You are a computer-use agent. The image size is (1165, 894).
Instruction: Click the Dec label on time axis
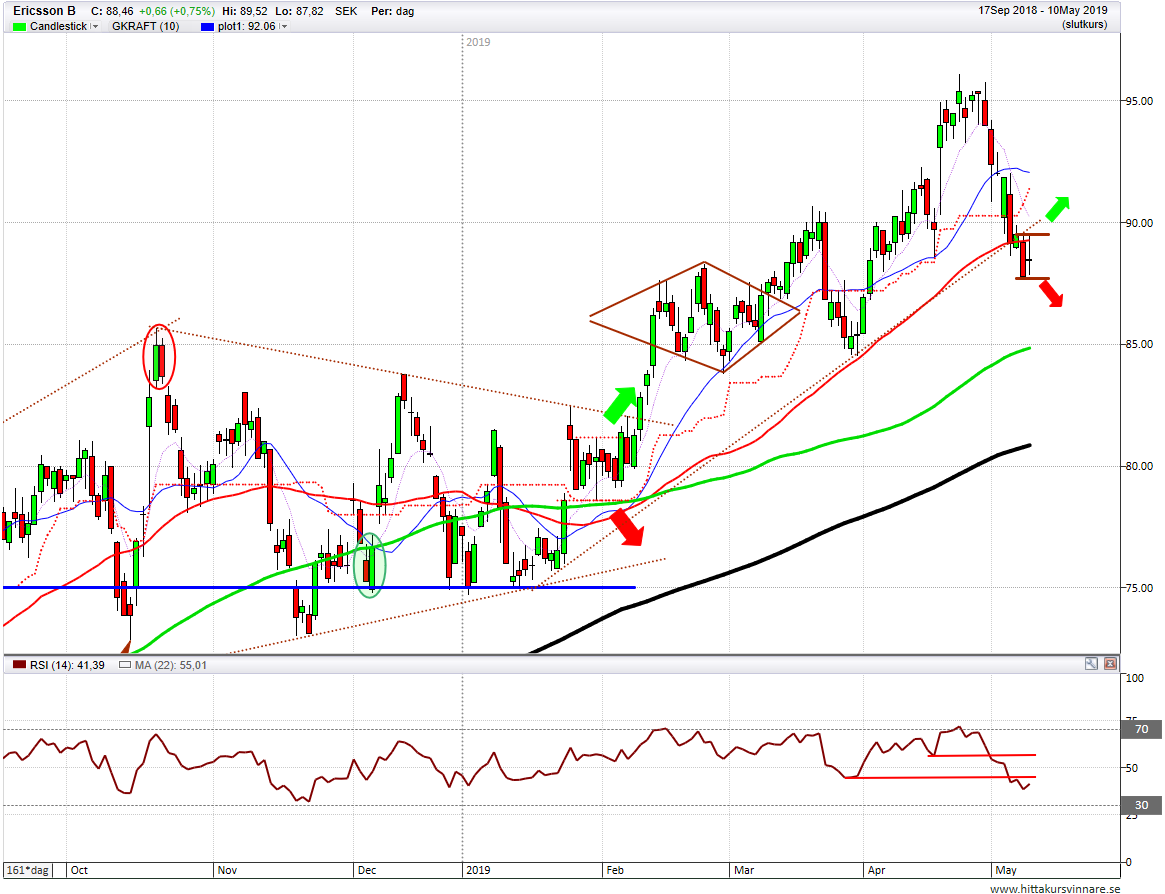(x=367, y=869)
